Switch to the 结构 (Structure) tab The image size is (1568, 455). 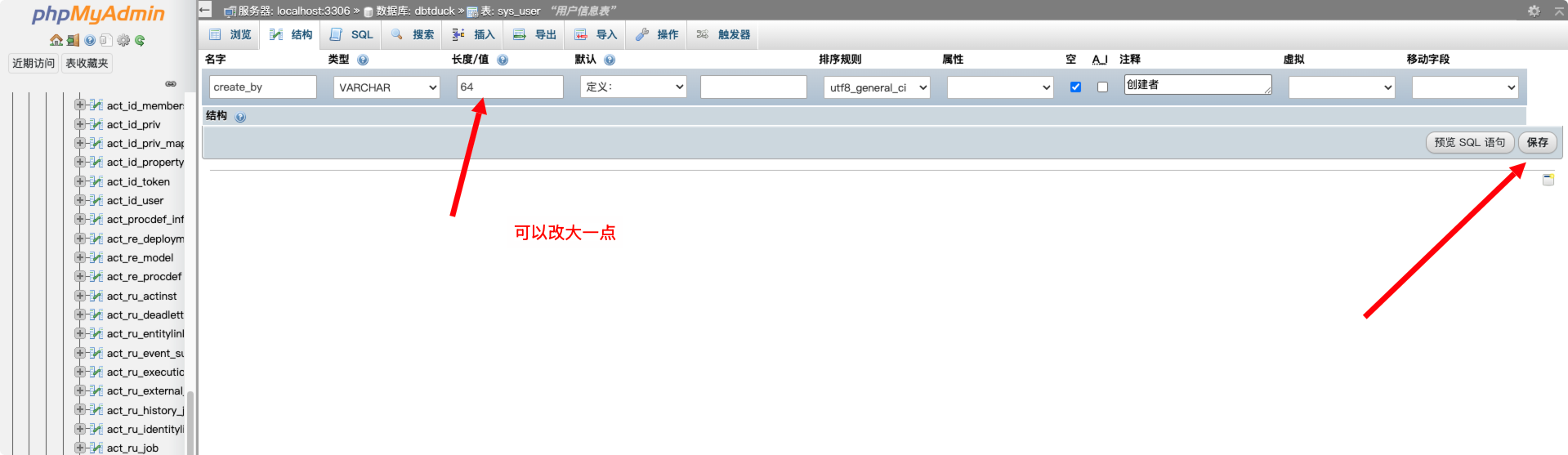coord(291,34)
